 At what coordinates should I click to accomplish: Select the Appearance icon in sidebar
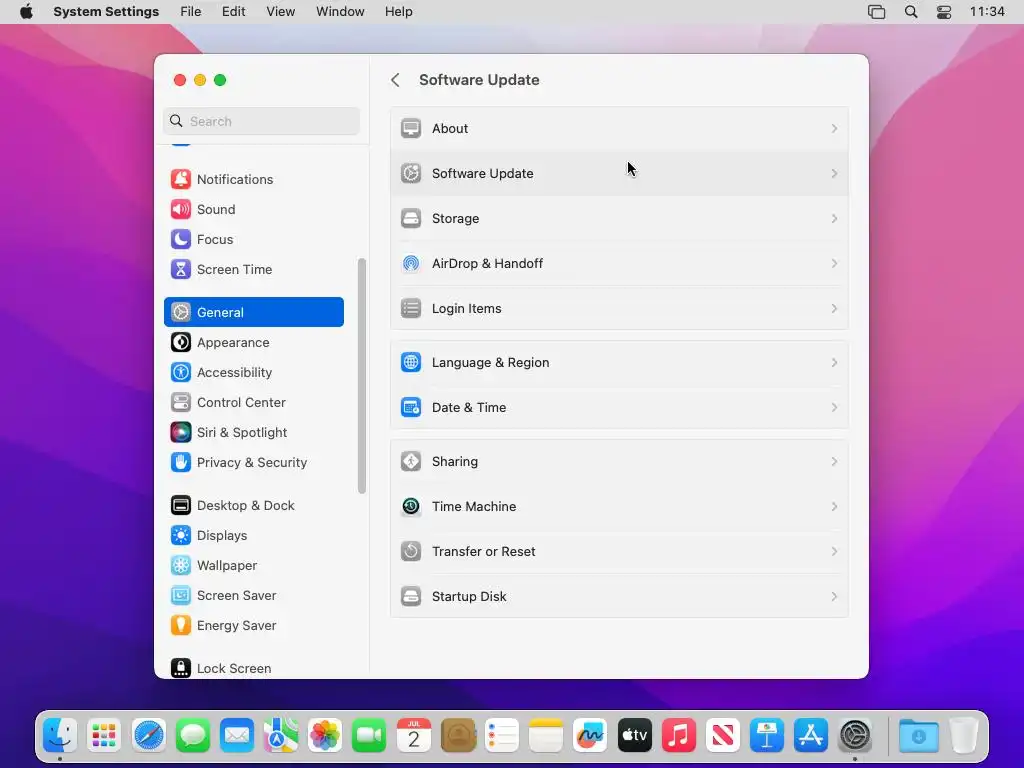[x=181, y=342]
